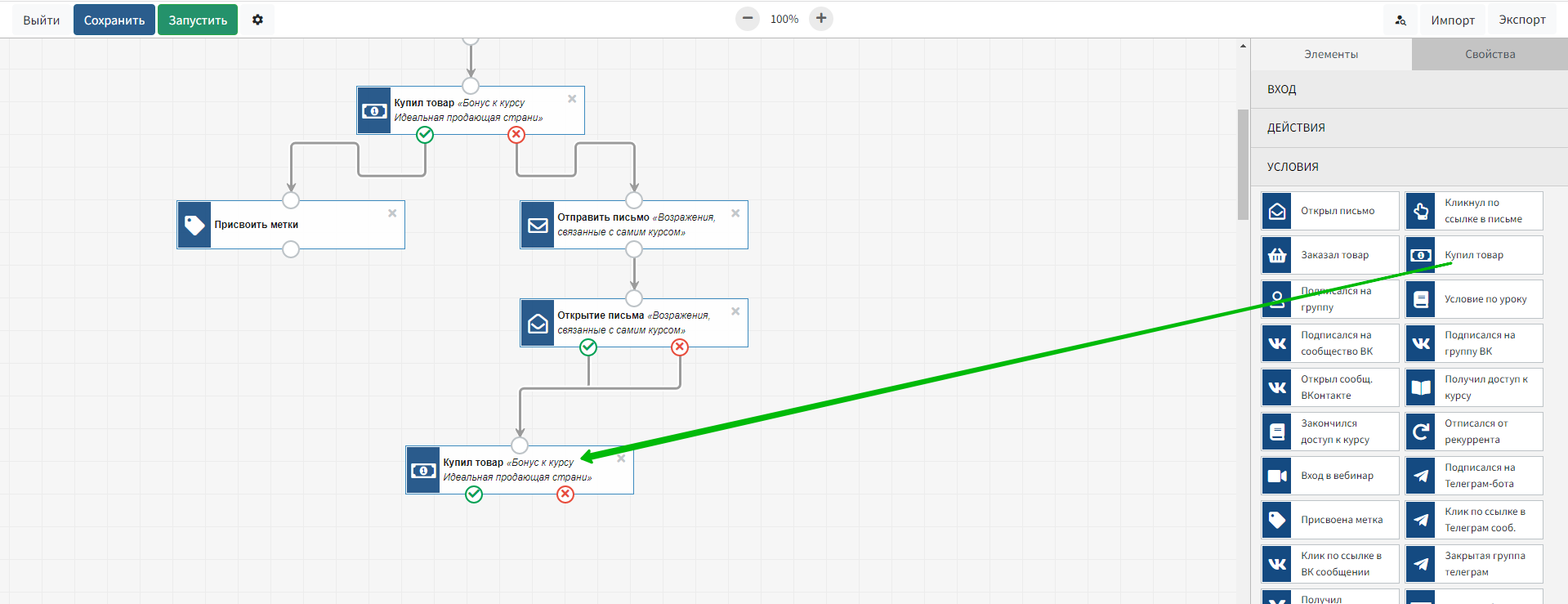Switch to the Свойства tab

point(1489,54)
